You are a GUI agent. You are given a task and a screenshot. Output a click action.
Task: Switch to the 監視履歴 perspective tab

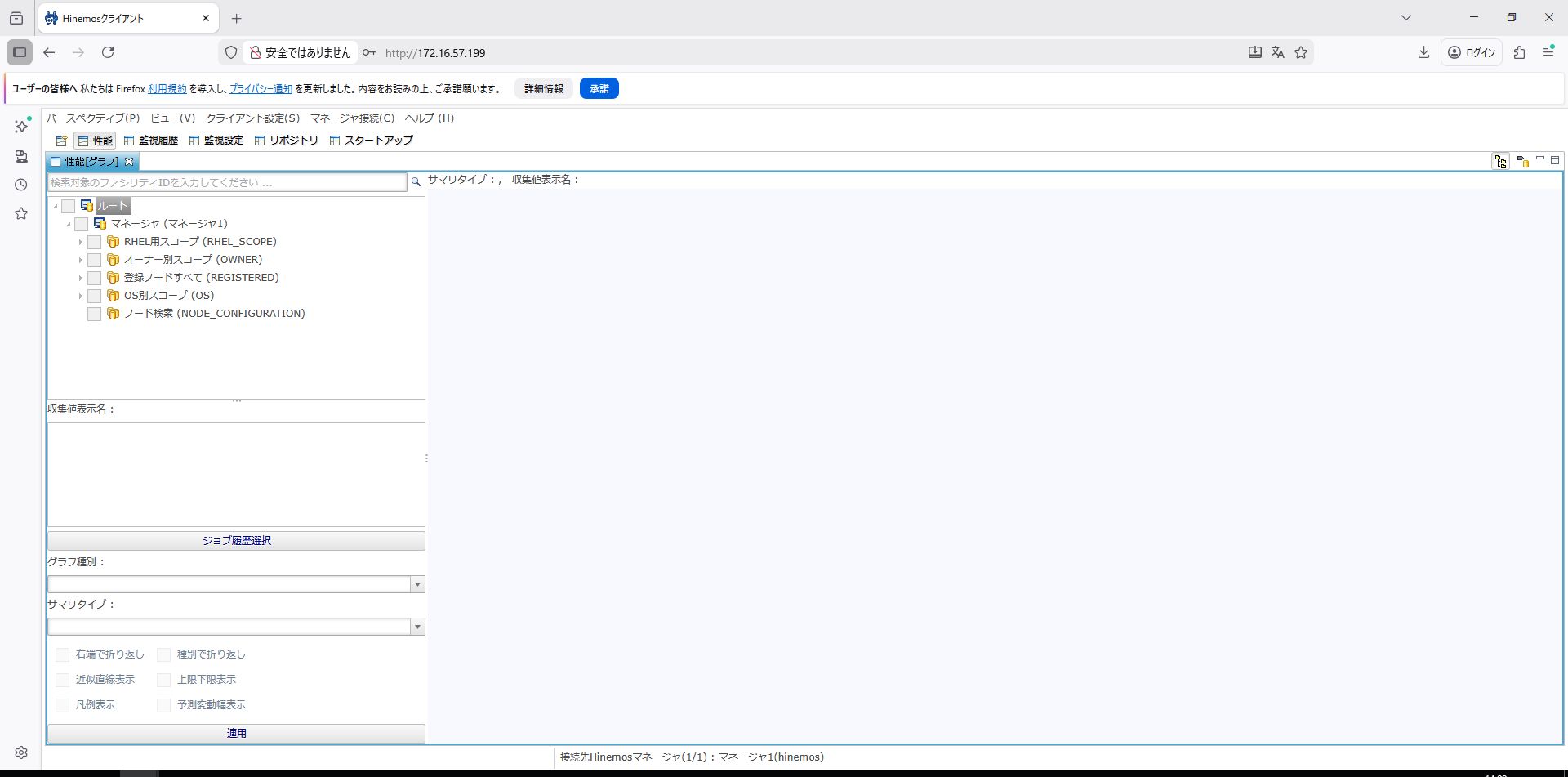[x=151, y=141]
